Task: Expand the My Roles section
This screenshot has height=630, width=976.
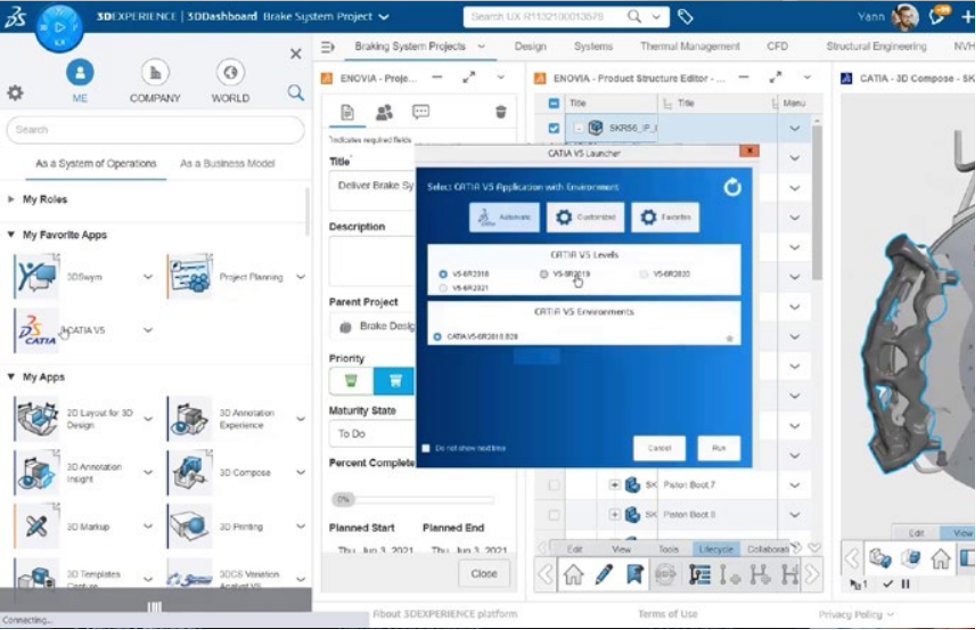Action: click(12, 200)
